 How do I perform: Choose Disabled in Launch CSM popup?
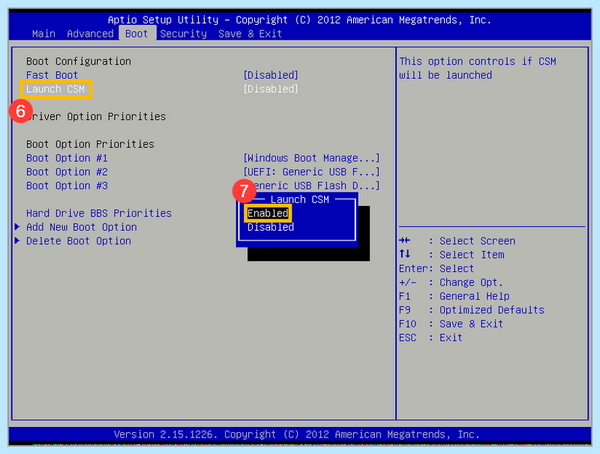tap(271, 227)
